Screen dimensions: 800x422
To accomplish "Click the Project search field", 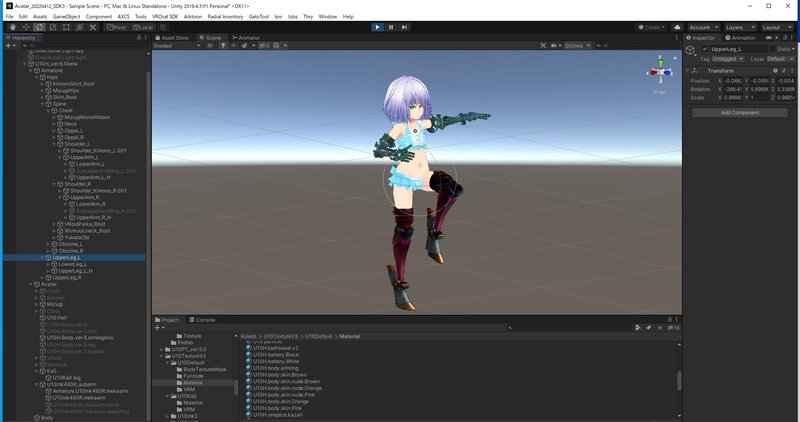I will [568, 328].
